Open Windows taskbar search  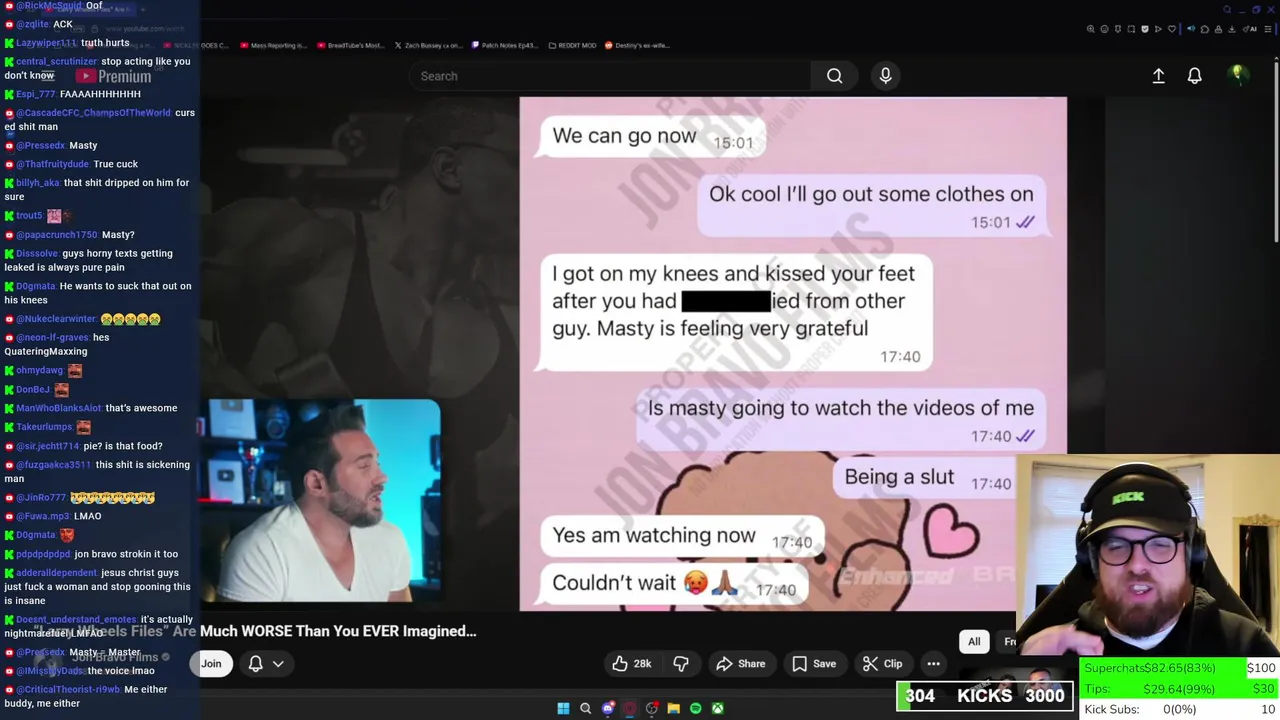click(585, 708)
